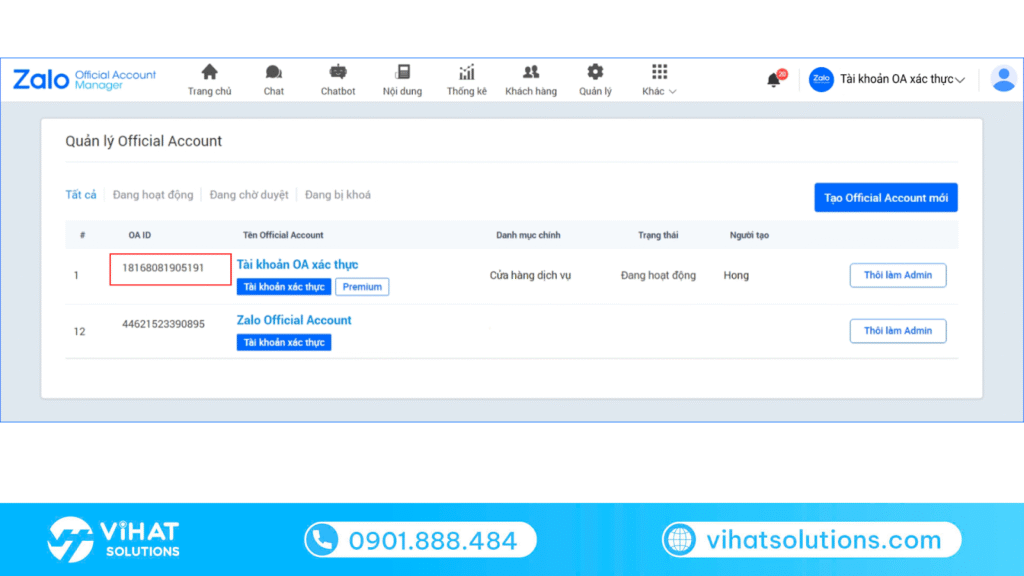Open the Chat speech bubble icon

pos(274,72)
